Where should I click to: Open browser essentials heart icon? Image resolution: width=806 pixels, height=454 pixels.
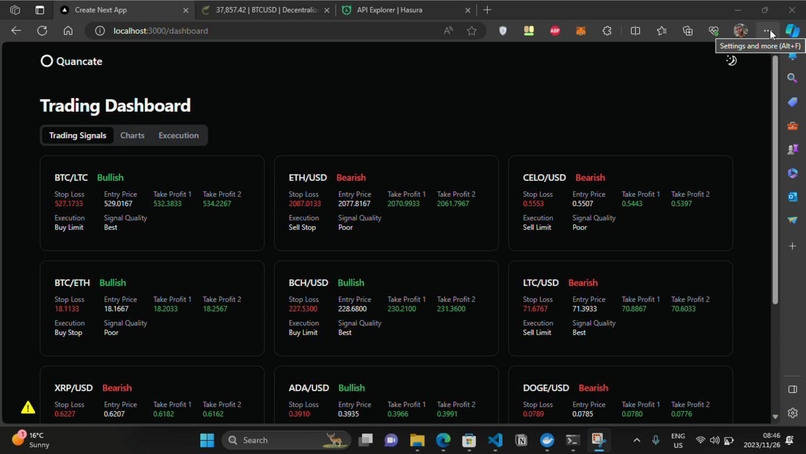click(x=713, y=31)
